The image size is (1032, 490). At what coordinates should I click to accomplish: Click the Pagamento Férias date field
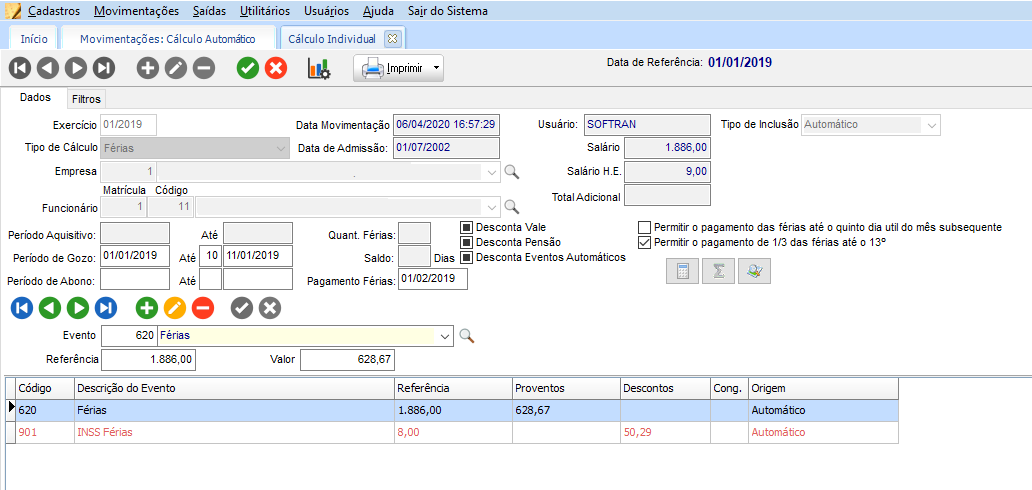click(432, 279)
